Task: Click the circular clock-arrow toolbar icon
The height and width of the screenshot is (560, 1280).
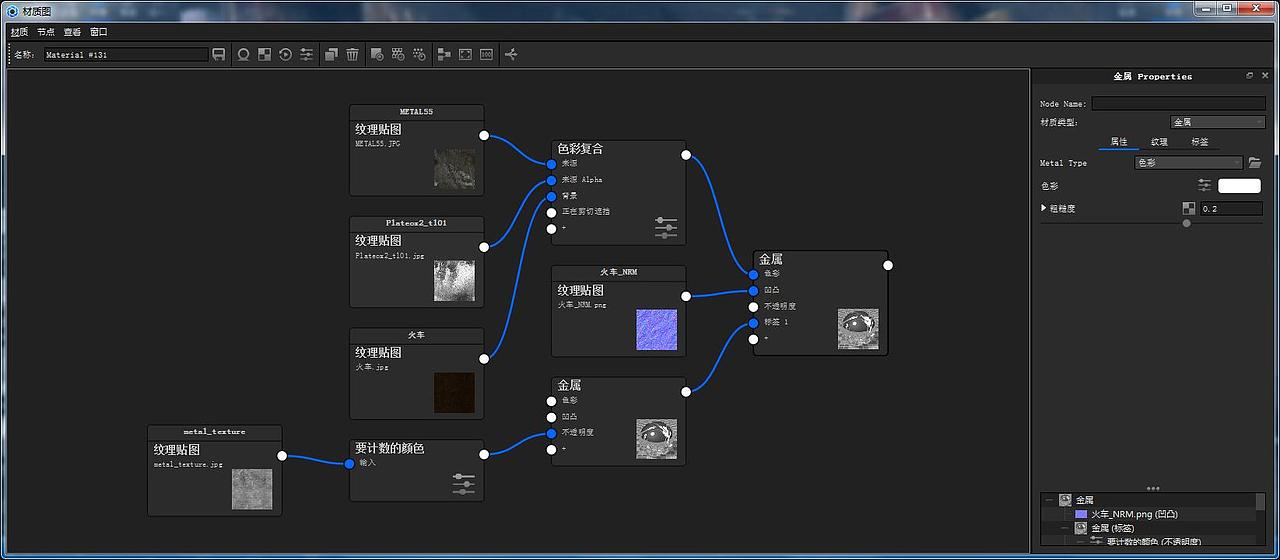Action: click(x=285, y=54)
